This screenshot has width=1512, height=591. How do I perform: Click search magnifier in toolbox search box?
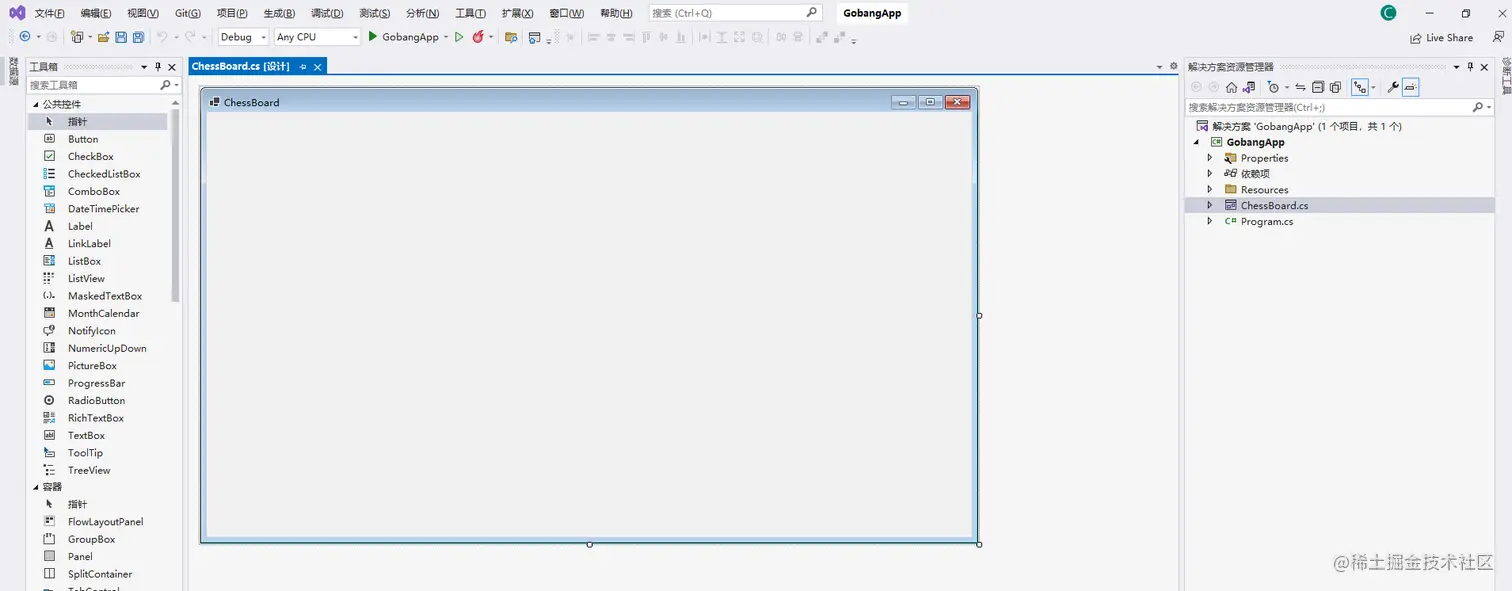[x=165, y=85]
